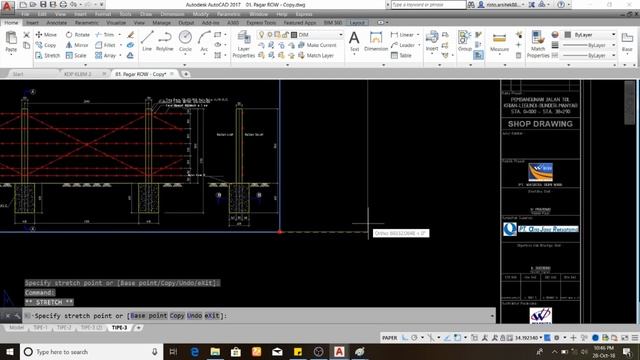Select the Line tool
This screenshot has height=360, width=640.
coord(147,41)
